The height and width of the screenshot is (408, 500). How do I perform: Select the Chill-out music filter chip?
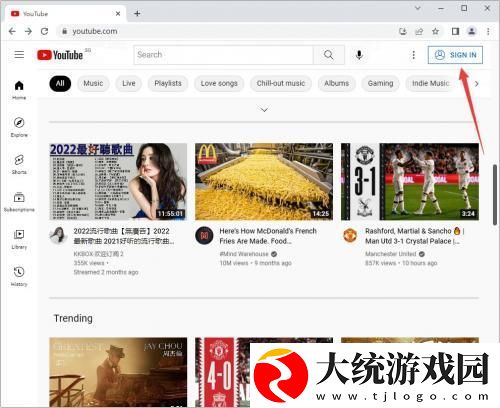tap(281, 83)
